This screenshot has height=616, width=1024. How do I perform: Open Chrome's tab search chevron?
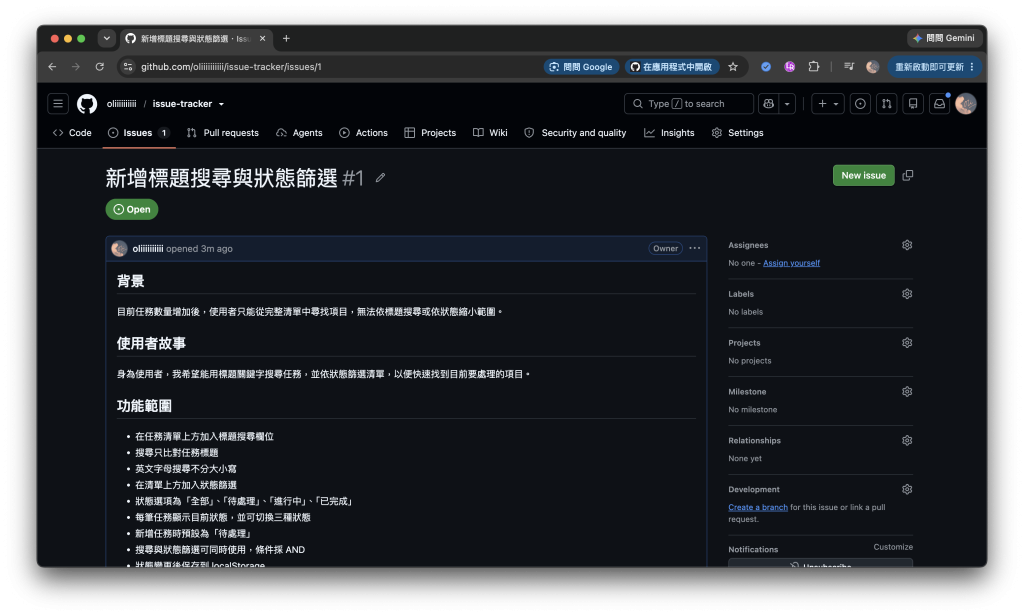[x=106, y=39]
